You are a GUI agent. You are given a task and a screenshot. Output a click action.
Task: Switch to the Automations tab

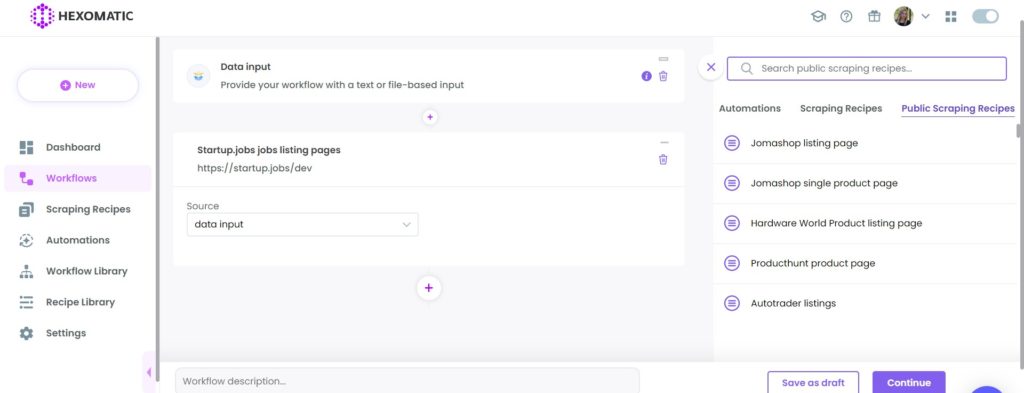coord(750,108)
